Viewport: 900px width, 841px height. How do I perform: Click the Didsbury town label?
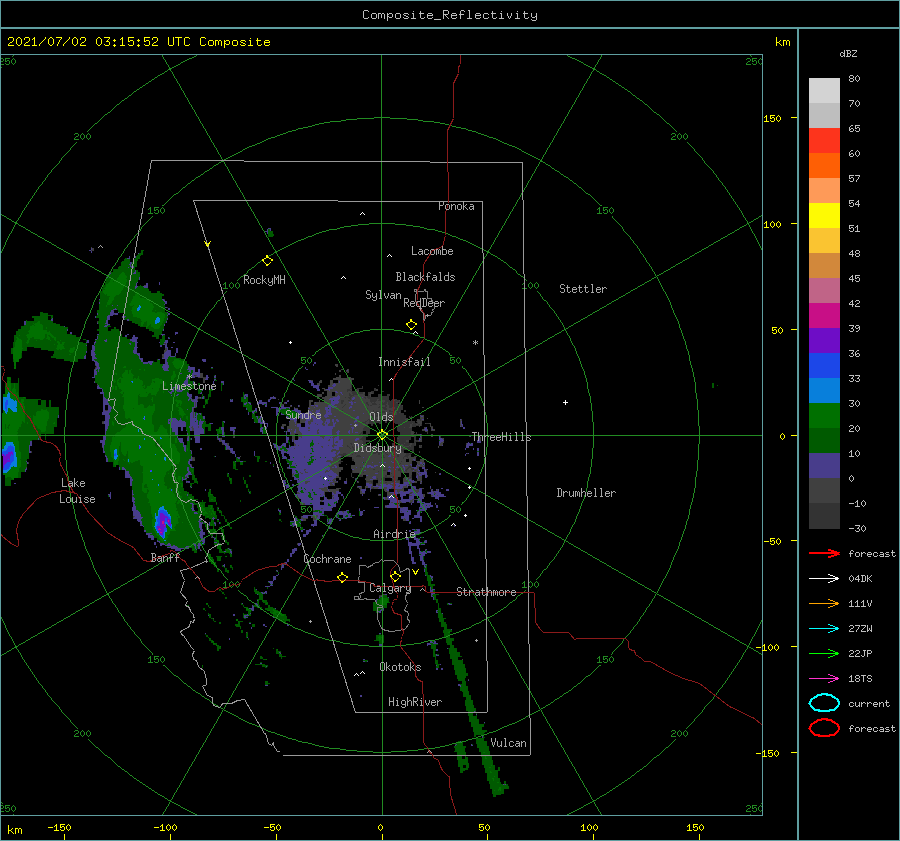pos(377,448)
